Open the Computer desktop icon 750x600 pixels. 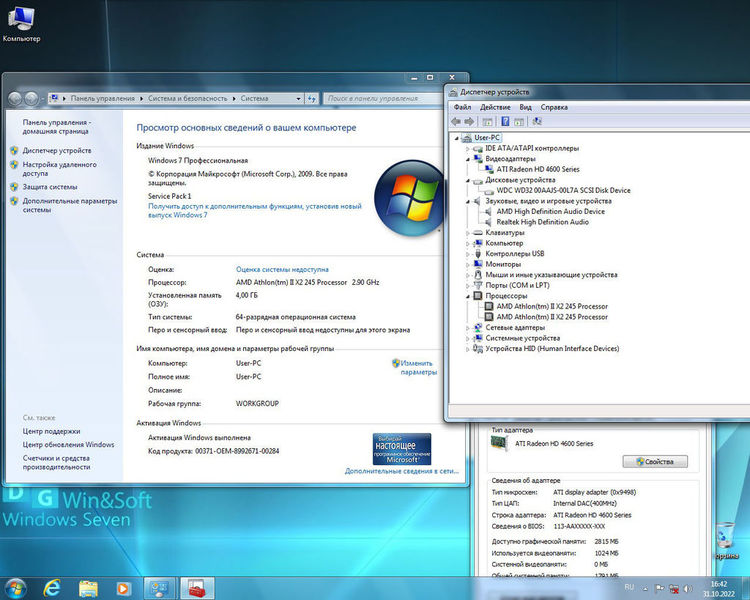click(21, 24)
